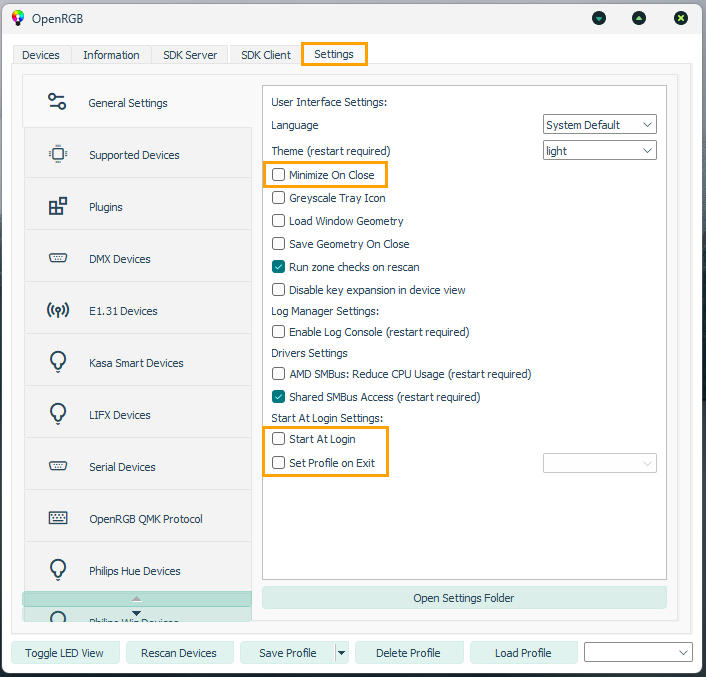Click the Philips Hue Devices bulb icon
This screenshot has width=706, height=677.
click(x=58, y=570)
